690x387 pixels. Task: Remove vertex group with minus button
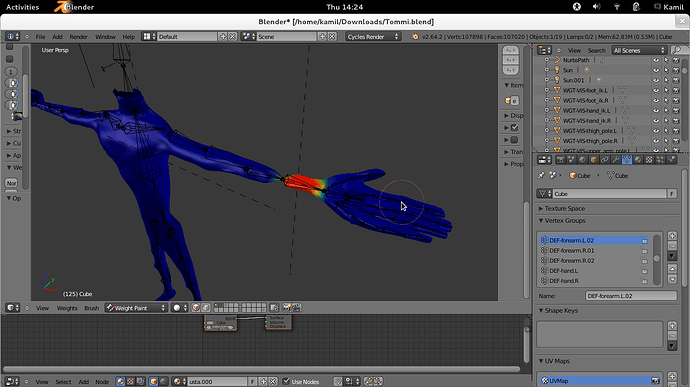click(672, 246)
